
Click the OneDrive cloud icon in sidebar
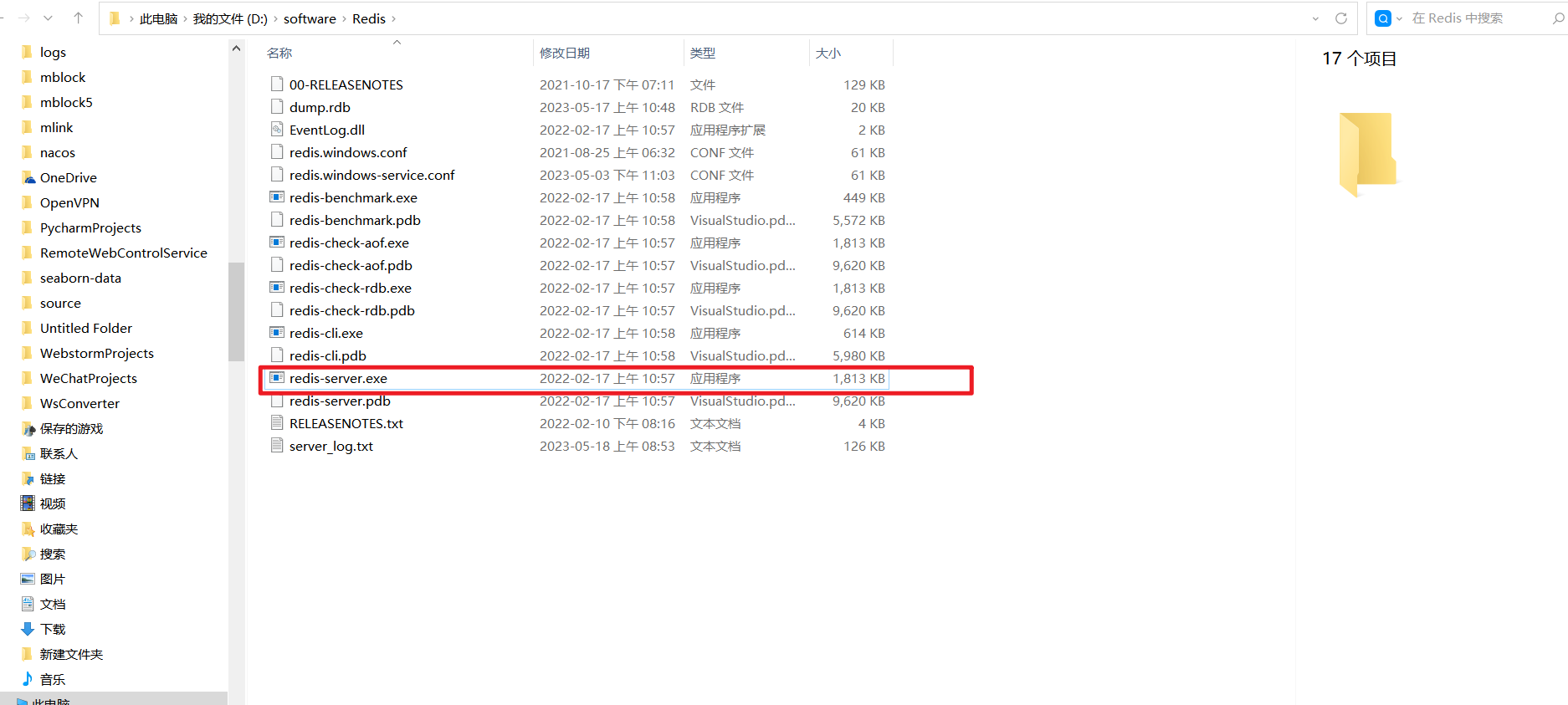(28, 177)
